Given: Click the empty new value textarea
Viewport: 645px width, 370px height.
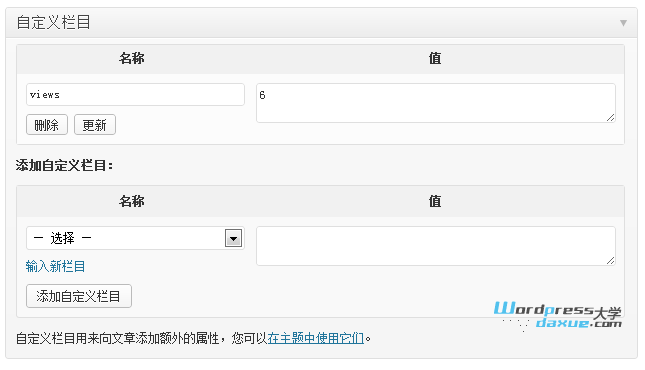Looking at the screenshot, I should click(436, 246).
